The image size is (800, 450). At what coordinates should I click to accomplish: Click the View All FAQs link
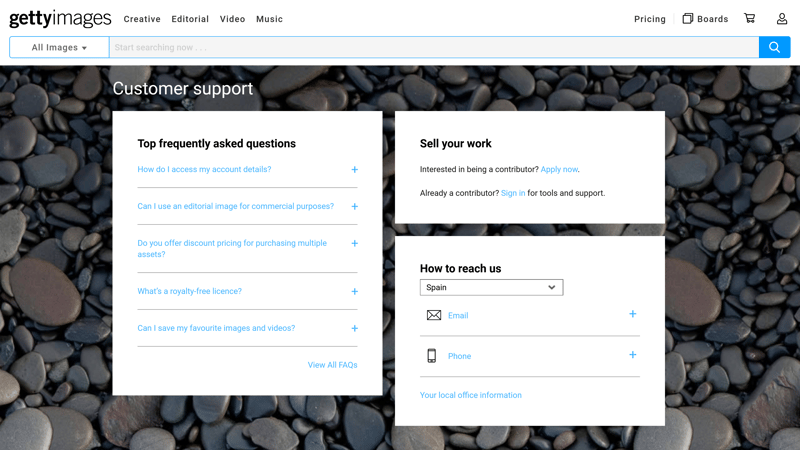(x=332, y=365)
